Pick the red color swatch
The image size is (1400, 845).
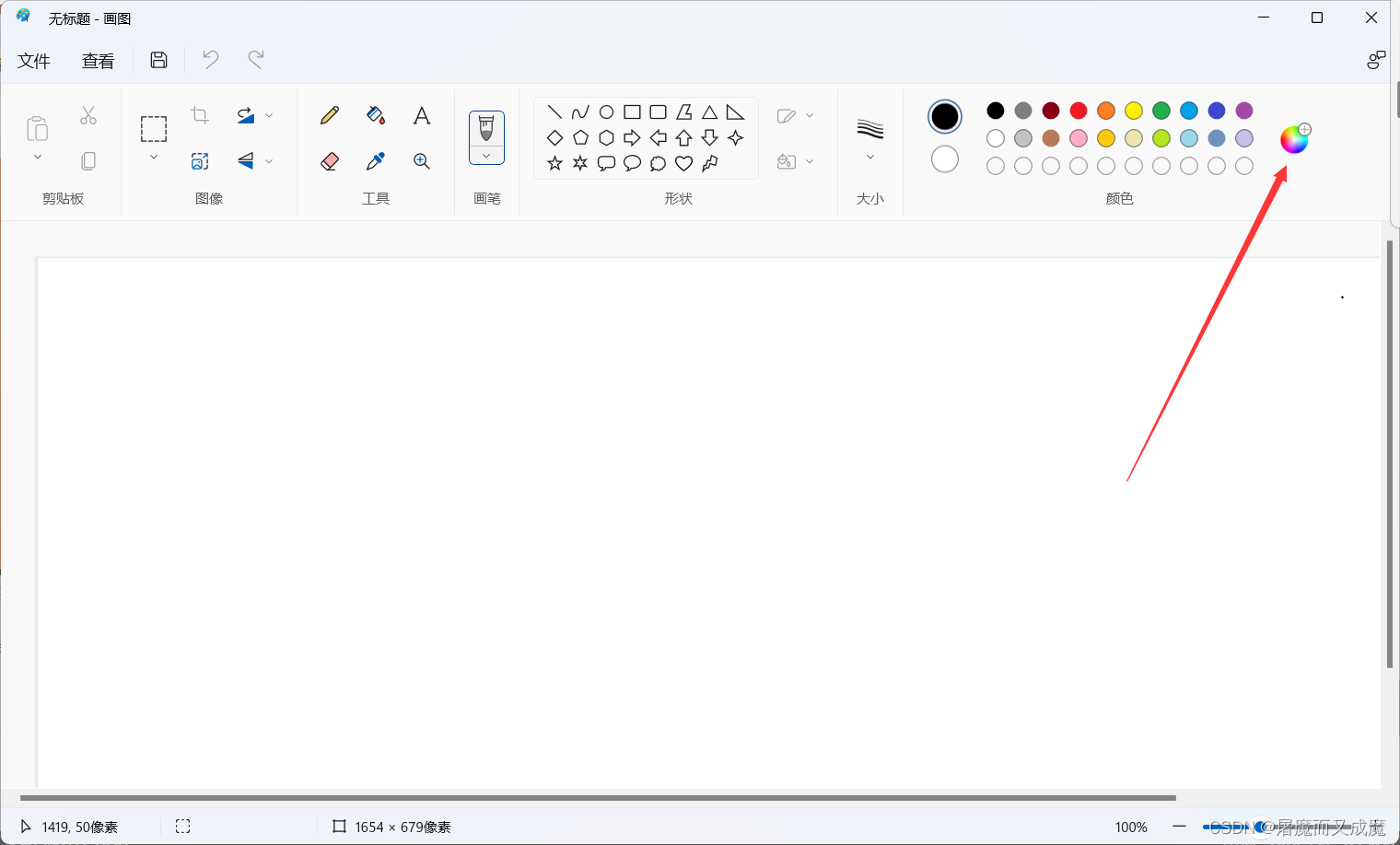click(1079, 111)
